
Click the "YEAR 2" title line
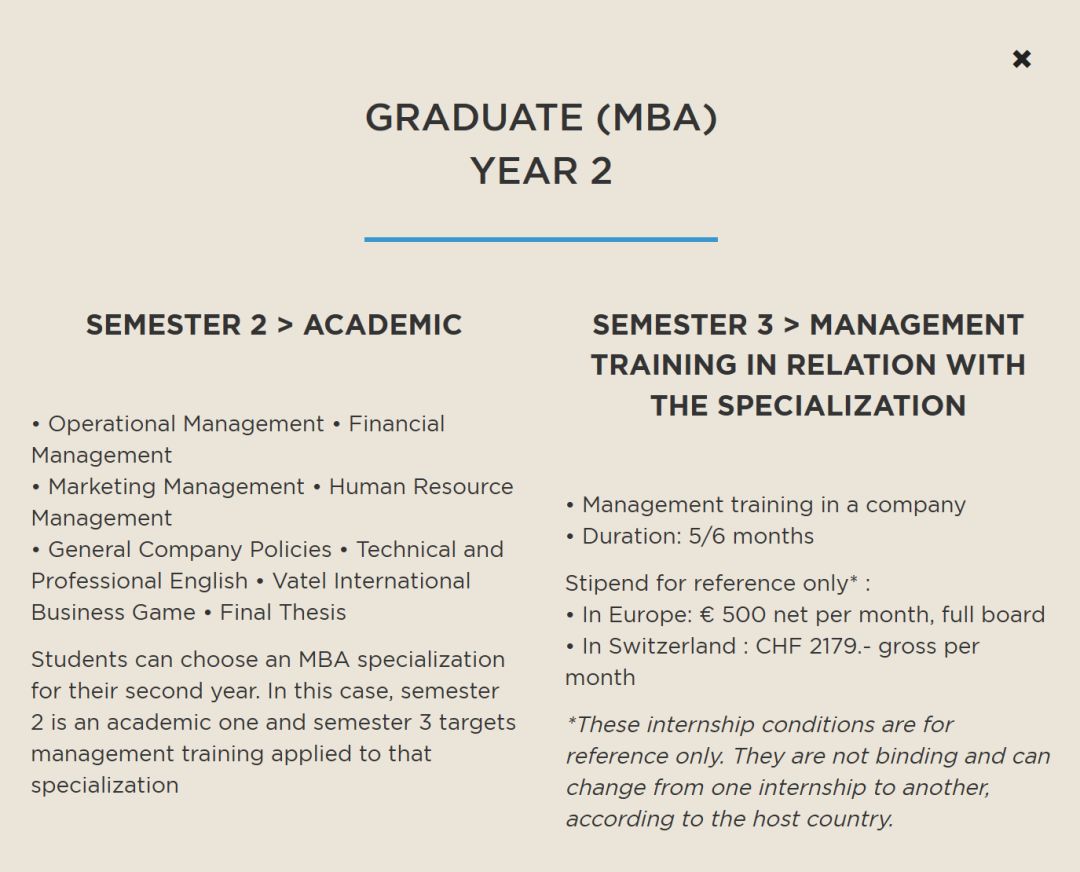tap(541, 171)
